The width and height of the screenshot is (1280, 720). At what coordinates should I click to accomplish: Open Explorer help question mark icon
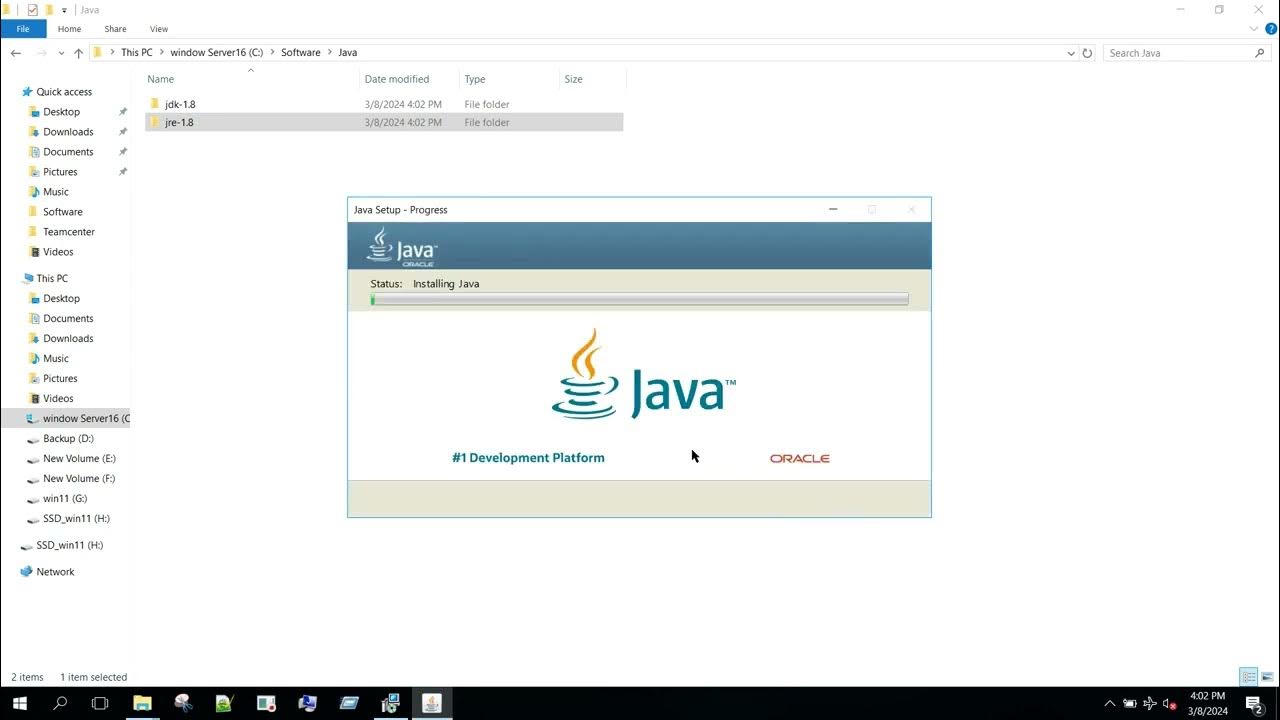click(x=1271, y=29)
